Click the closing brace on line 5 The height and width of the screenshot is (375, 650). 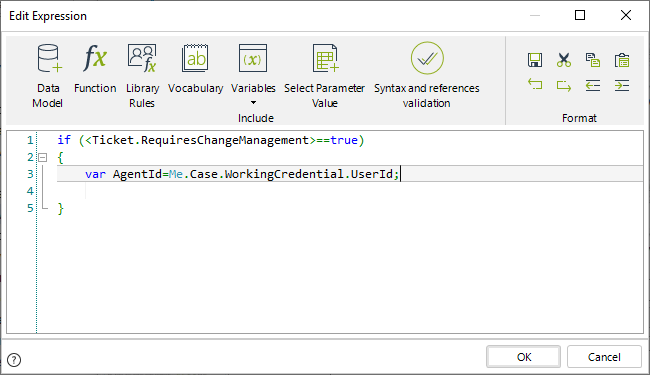click(x=61, y=208)
